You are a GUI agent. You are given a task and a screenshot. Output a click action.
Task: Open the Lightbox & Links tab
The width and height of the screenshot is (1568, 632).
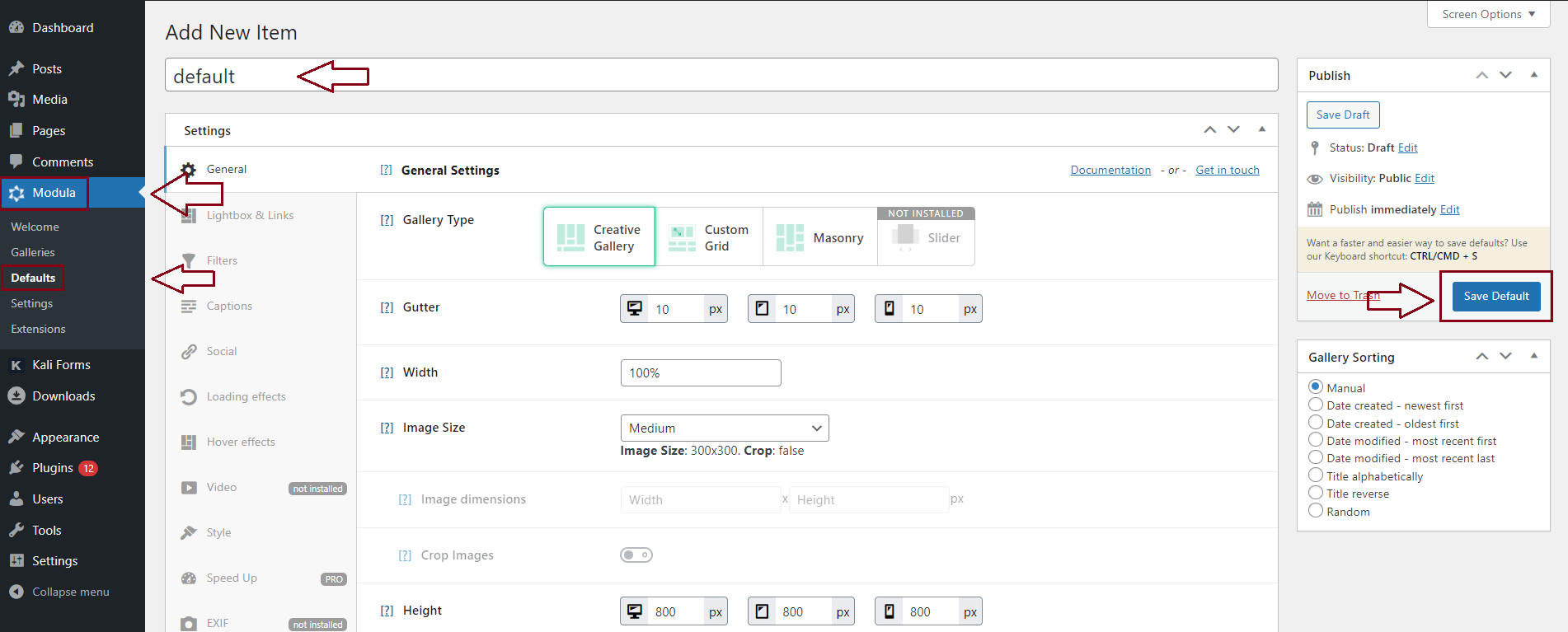pyautogui.click(x=250, y=216)
